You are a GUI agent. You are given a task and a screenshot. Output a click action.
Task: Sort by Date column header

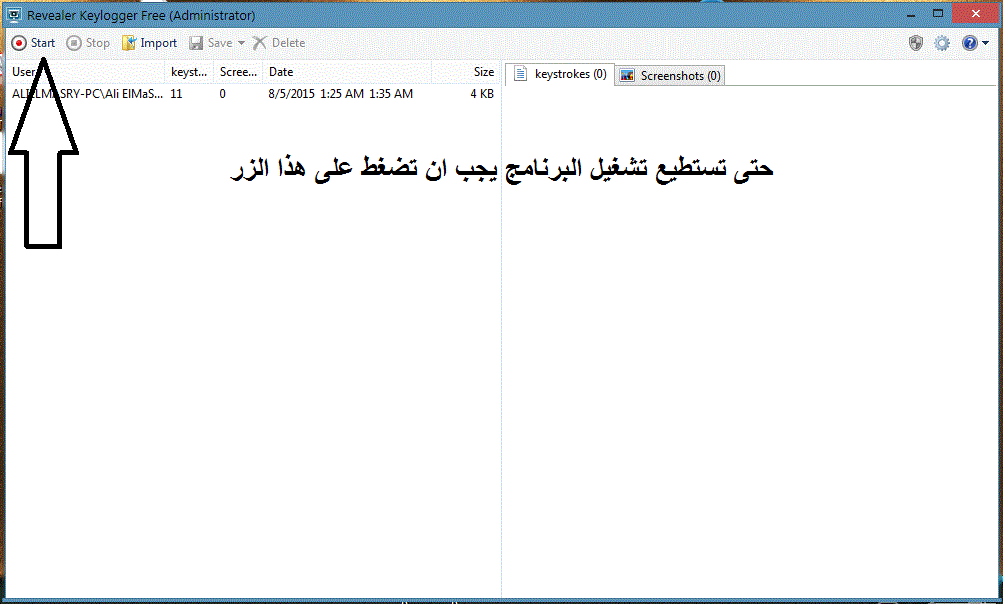[x=347, y=72]
